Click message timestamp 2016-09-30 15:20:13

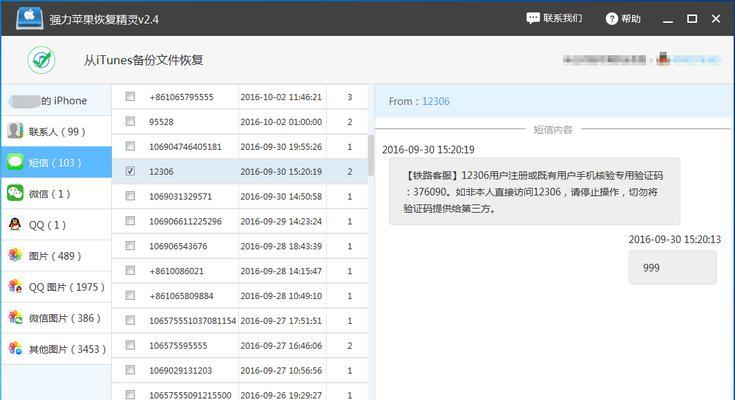coord(675,239)
